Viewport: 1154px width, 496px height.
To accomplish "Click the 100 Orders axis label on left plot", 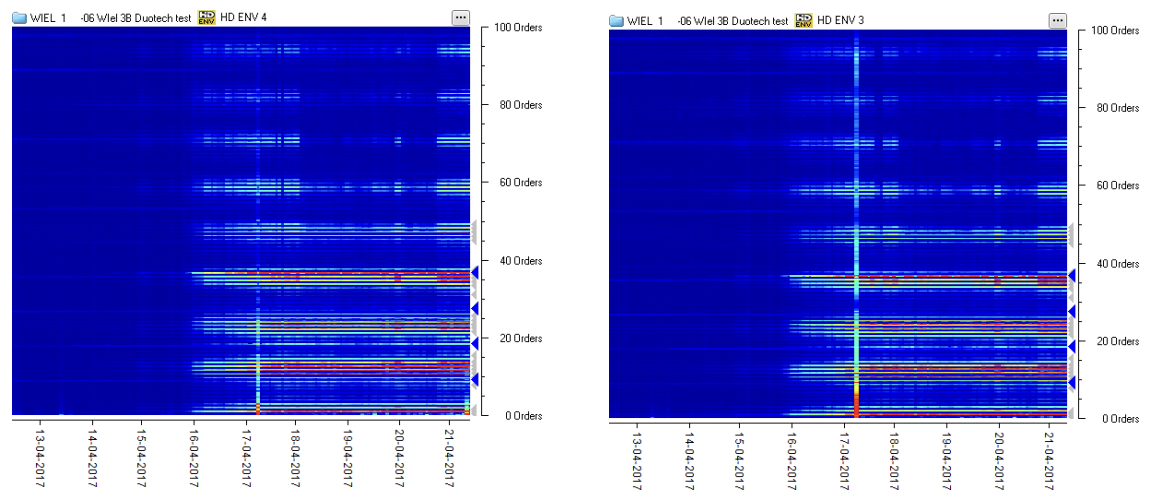I will click(518, 28).
